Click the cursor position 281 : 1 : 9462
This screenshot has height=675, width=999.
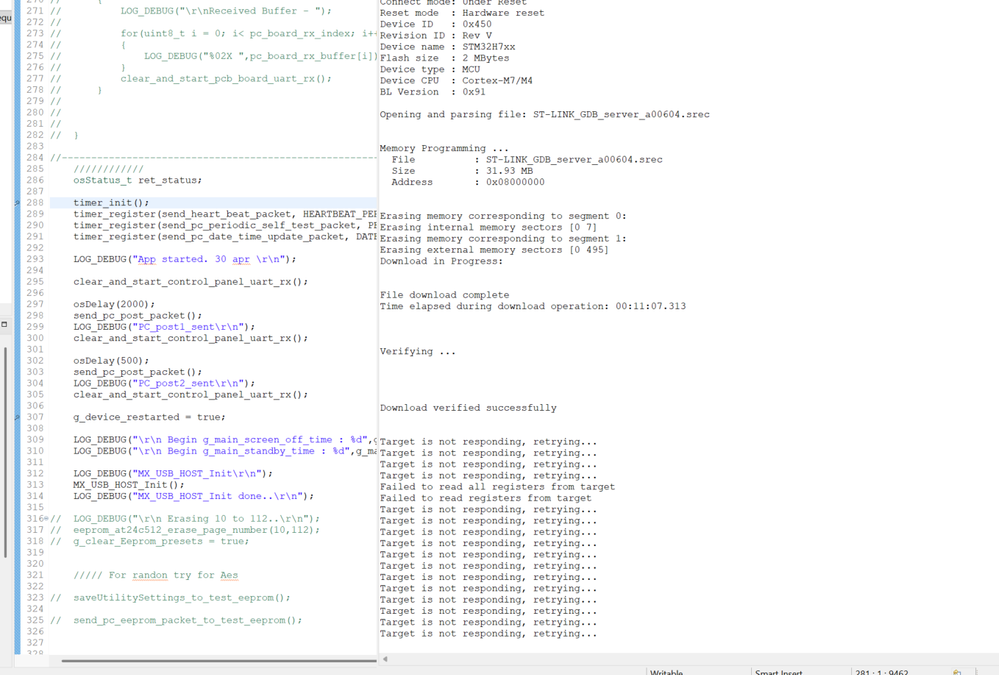coord(882,672)
